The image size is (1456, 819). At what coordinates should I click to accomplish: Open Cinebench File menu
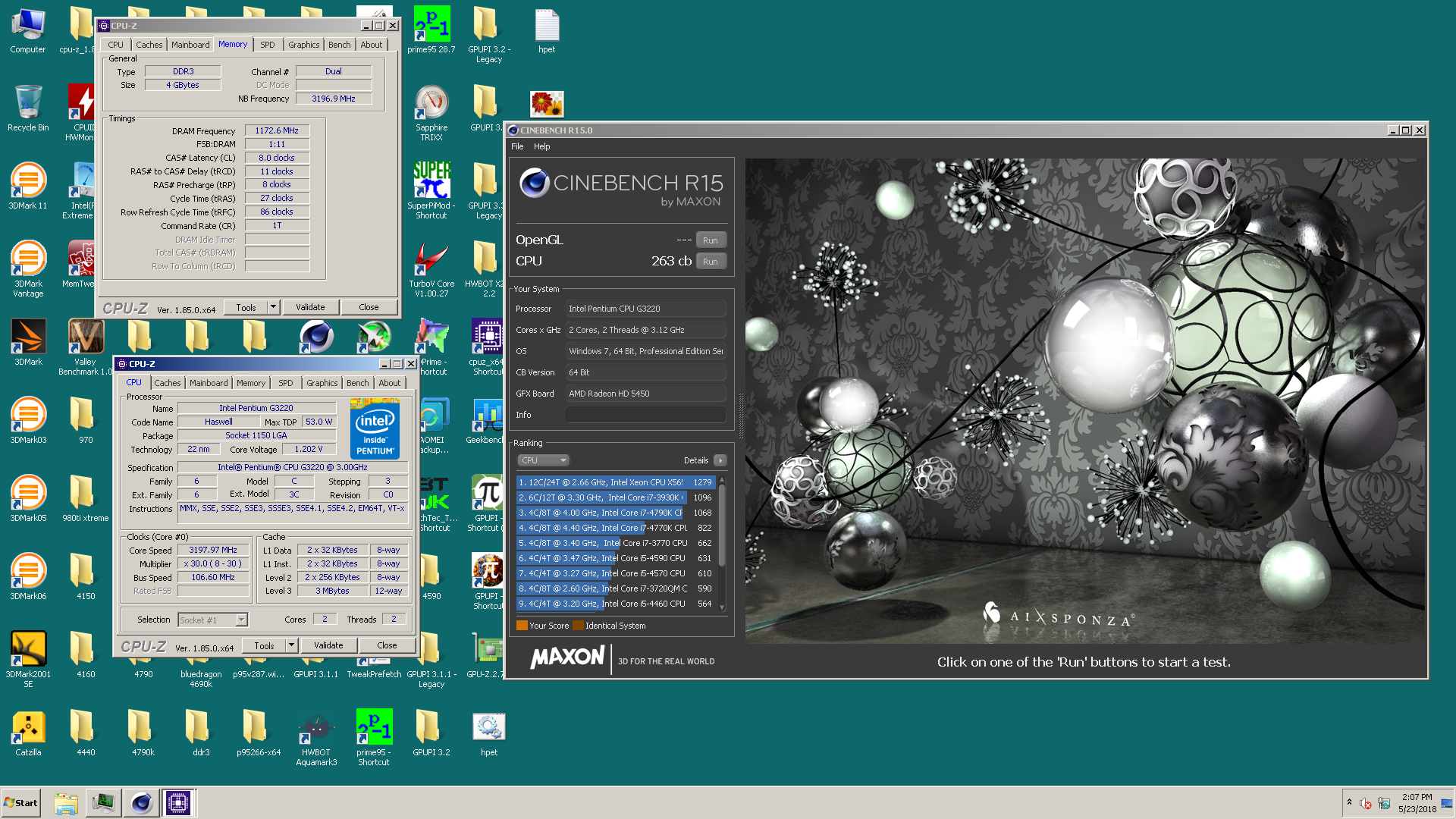[517, 146]
